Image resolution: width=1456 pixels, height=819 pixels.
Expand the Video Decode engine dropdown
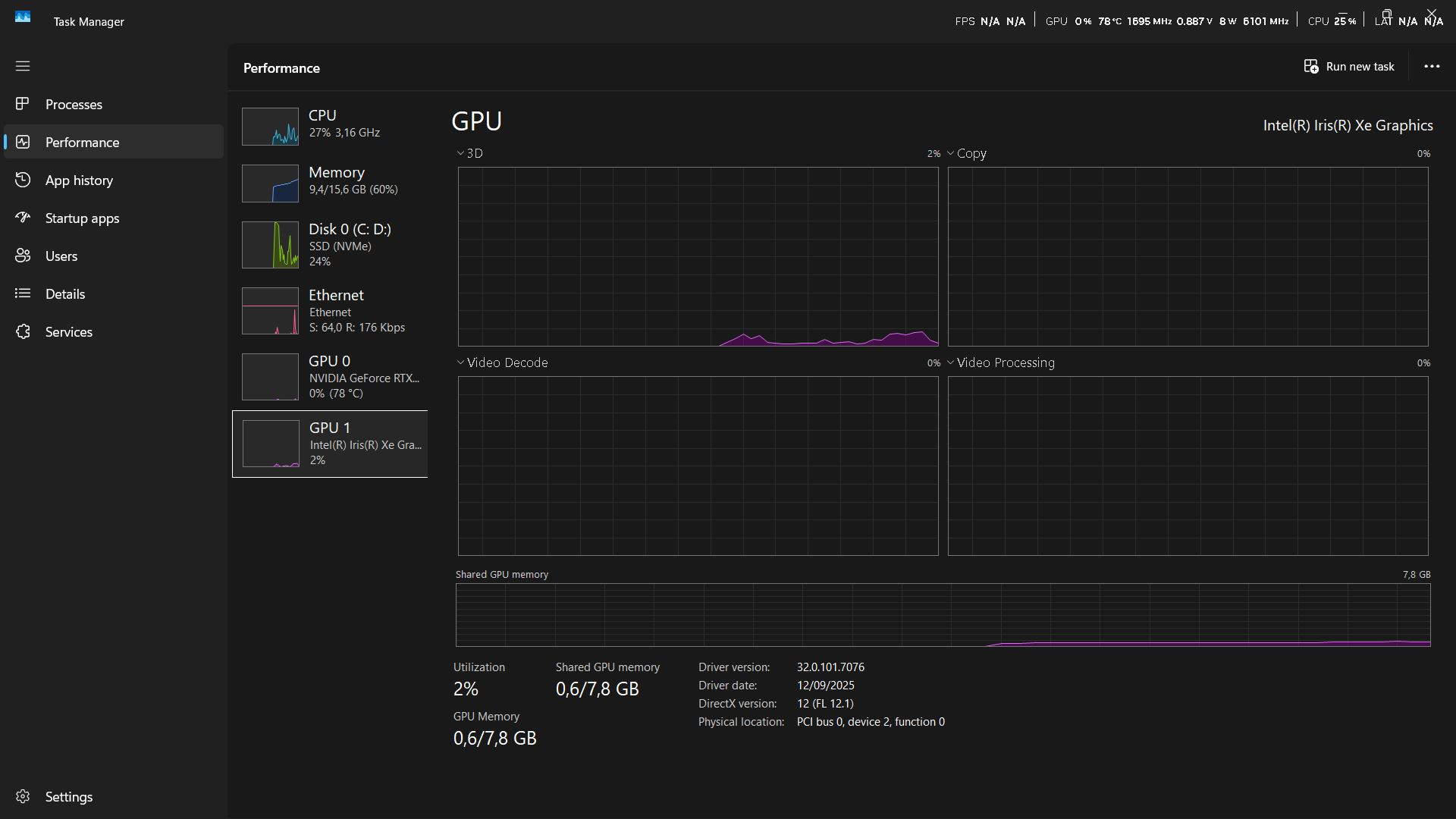coord(460,362)
